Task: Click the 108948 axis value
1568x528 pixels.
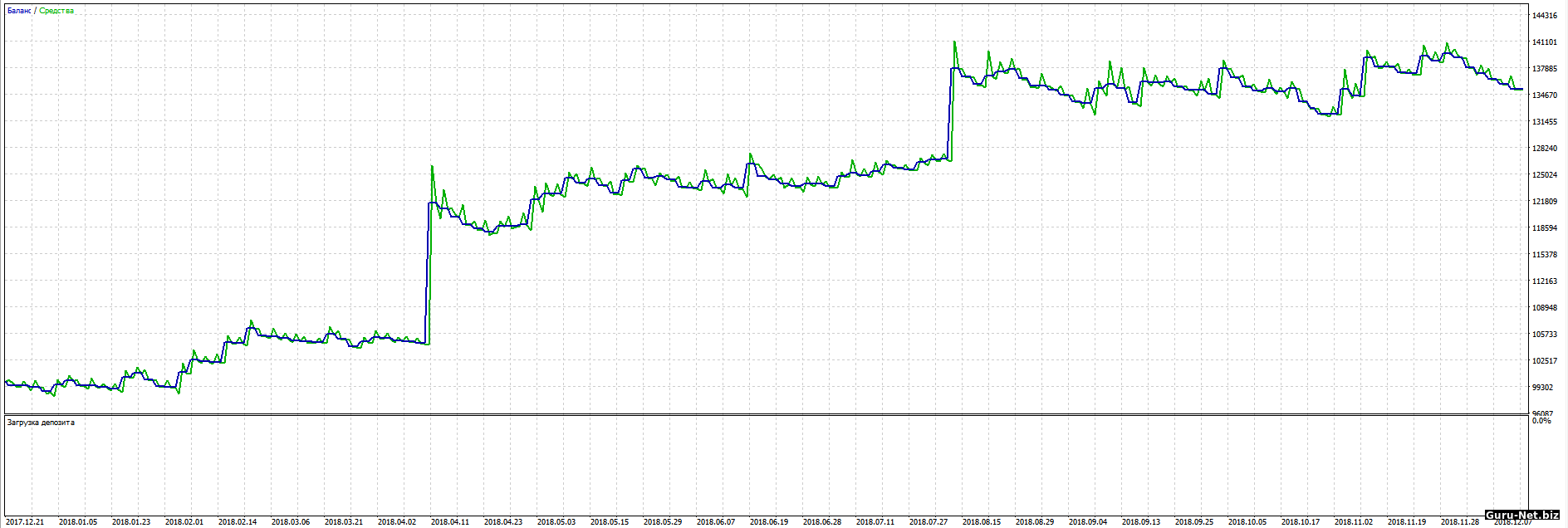Action: point(1545,308)
